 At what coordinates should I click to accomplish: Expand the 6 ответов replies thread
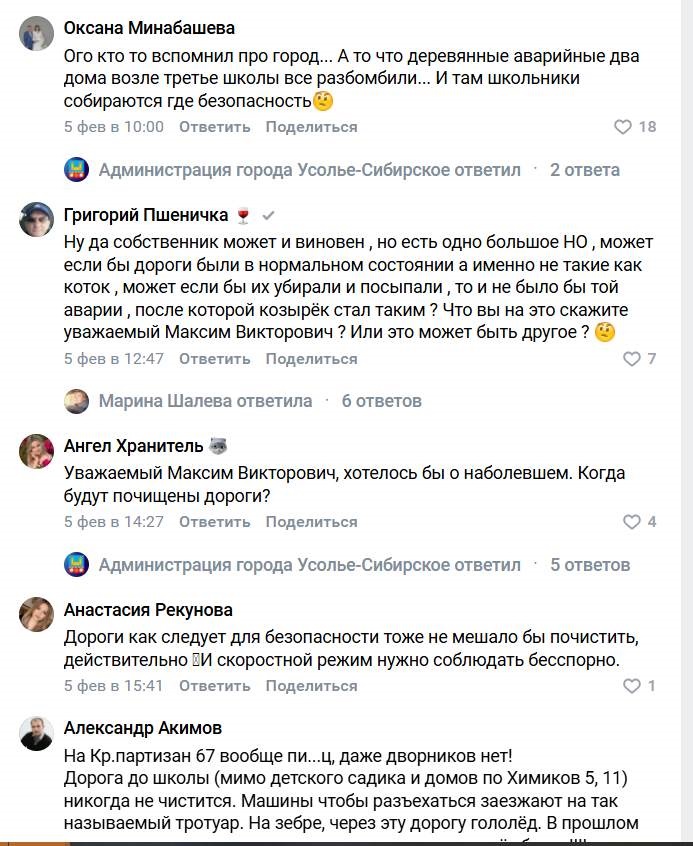point(382,401)
